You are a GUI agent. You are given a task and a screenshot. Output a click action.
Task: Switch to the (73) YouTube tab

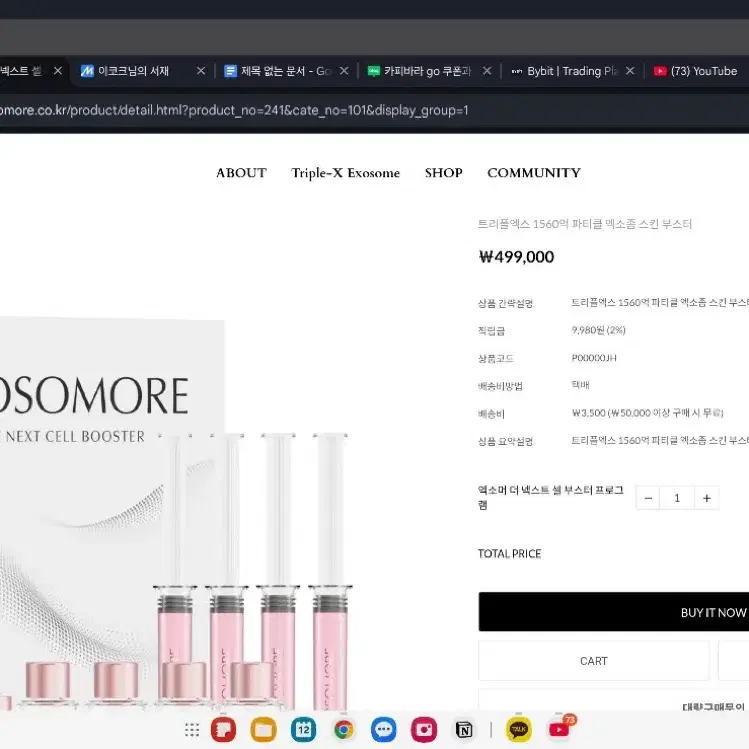(x=696, y=71)
